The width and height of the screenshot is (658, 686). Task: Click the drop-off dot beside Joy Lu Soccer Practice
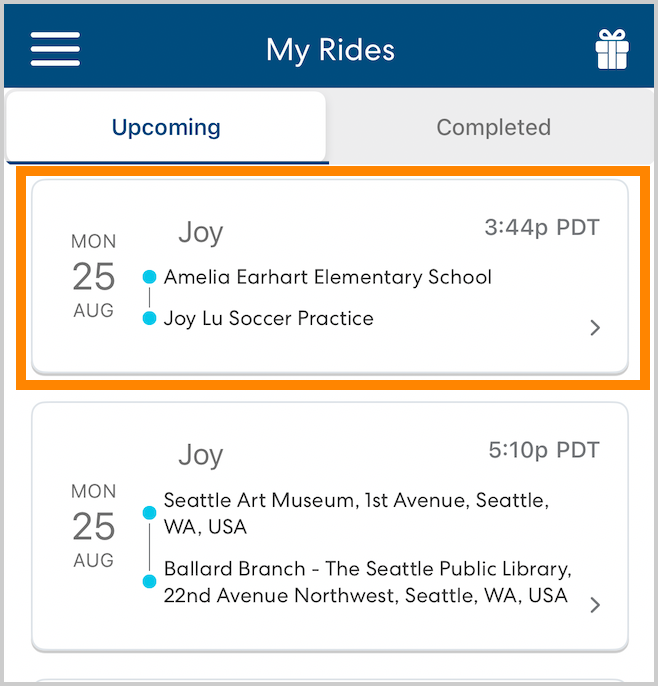(149, 319)
